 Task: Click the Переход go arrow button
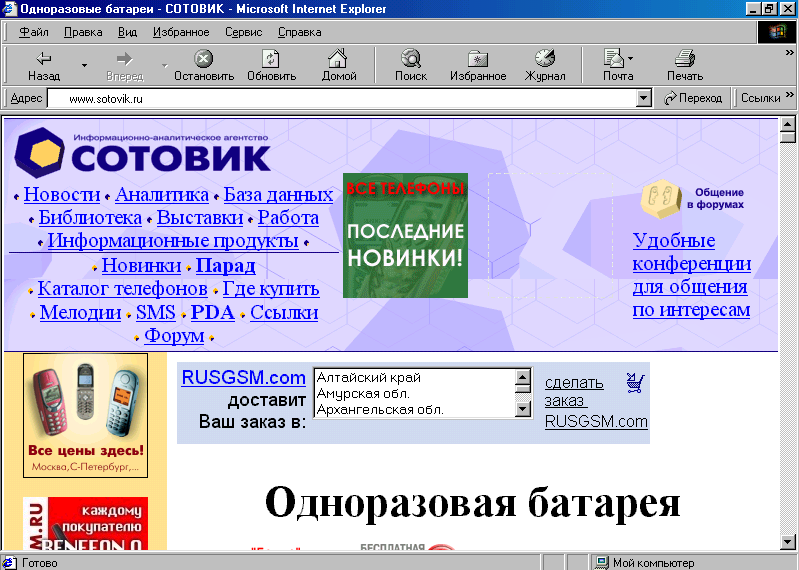(693, 98)
